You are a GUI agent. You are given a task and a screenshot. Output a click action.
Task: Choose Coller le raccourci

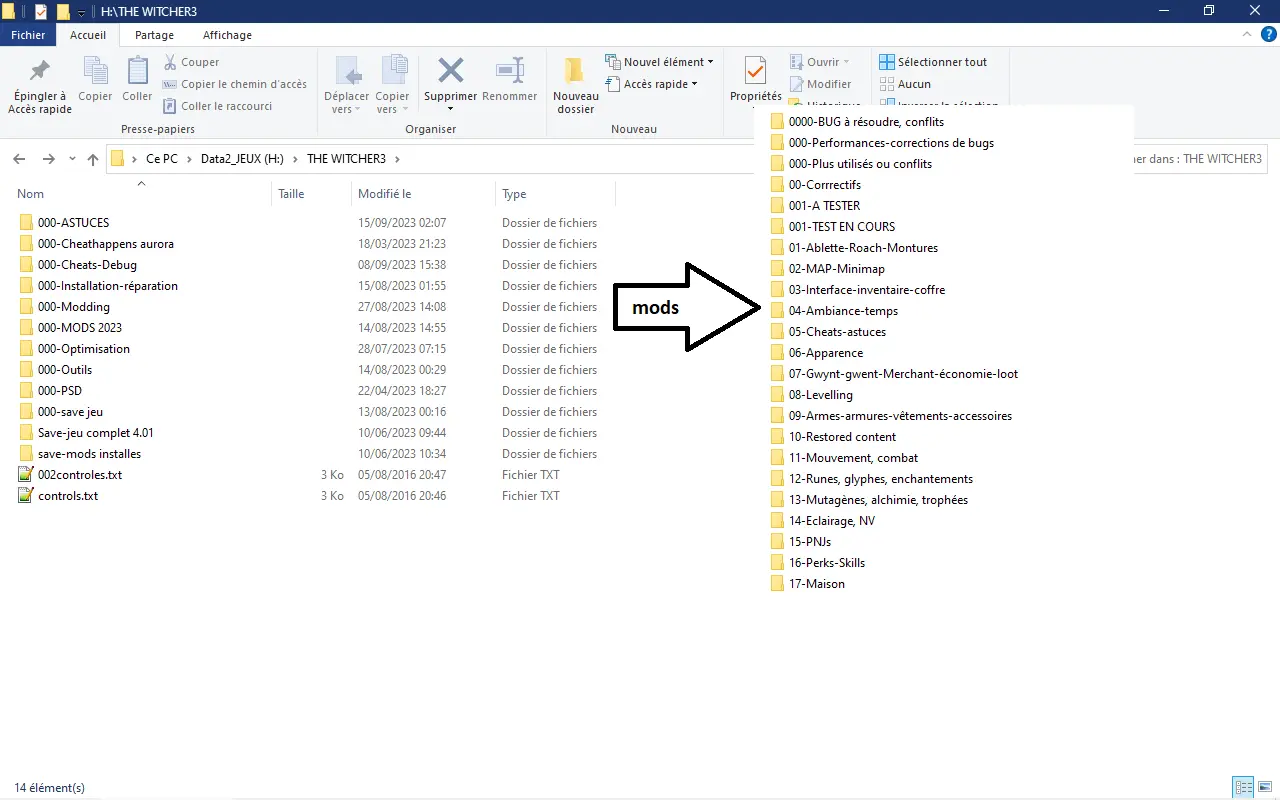[x=217, y=106]
